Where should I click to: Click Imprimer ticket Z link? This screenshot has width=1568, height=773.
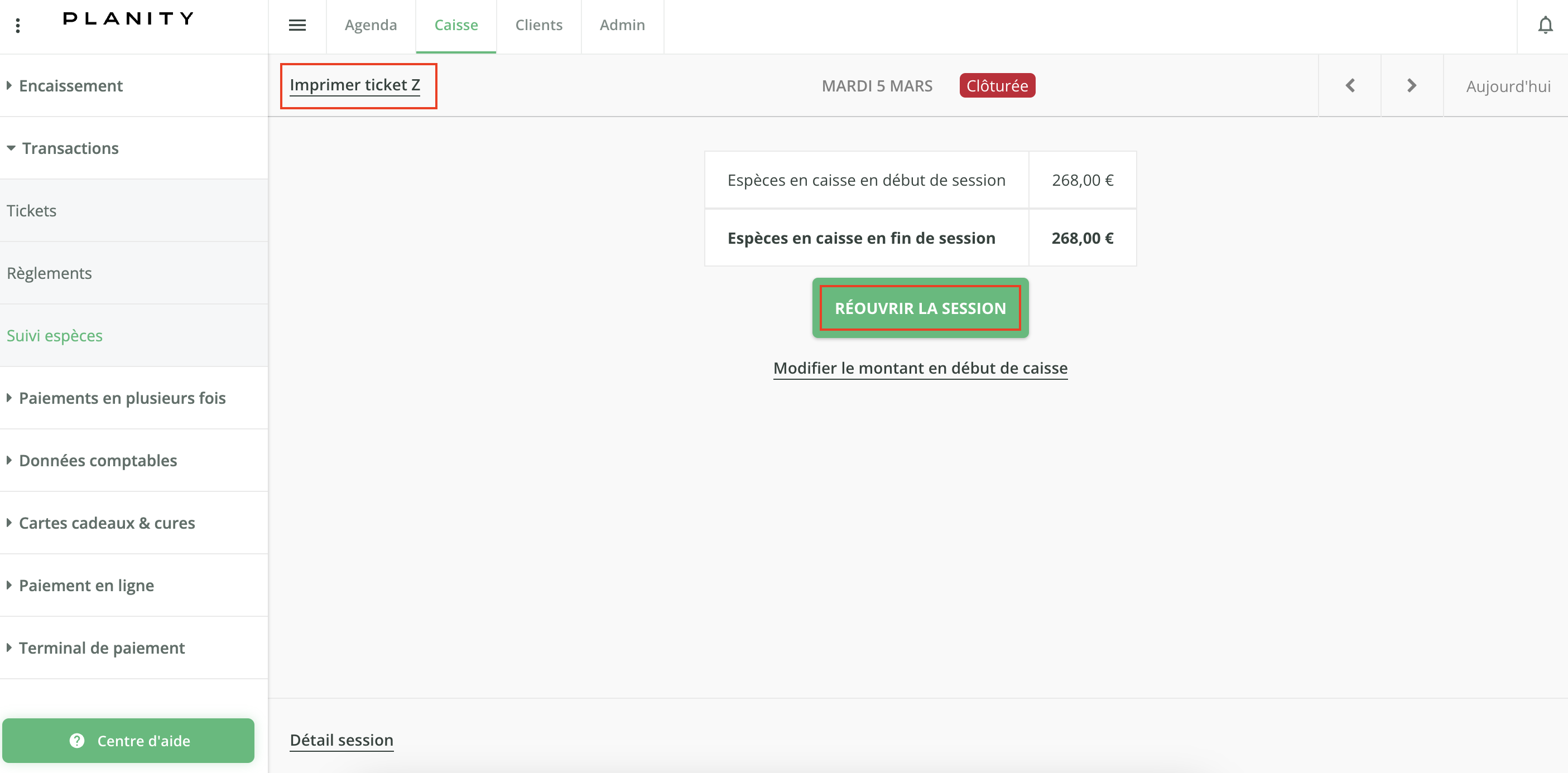(x=355, y=85)
